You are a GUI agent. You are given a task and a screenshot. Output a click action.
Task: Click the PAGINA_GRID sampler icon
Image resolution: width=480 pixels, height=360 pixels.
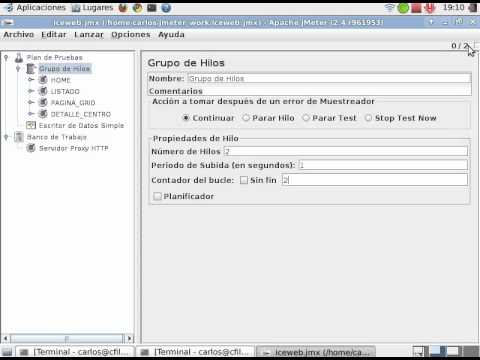coord(43,102)
